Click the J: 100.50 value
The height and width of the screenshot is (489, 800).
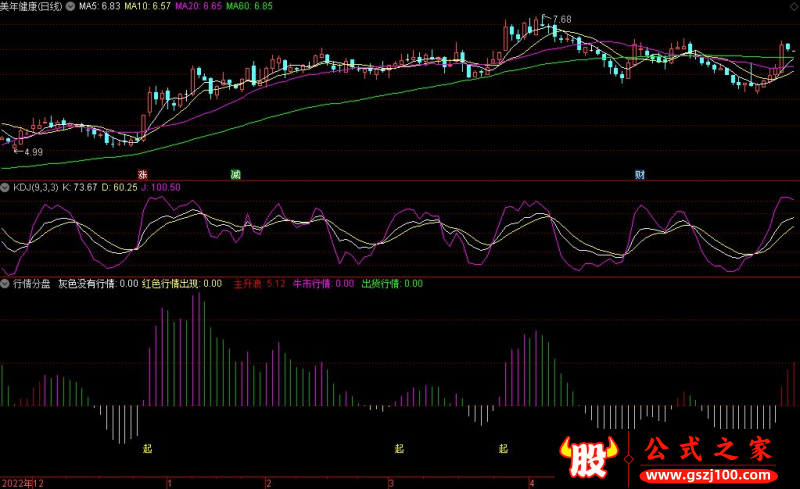pyautogui.click(x=161, y=187)
